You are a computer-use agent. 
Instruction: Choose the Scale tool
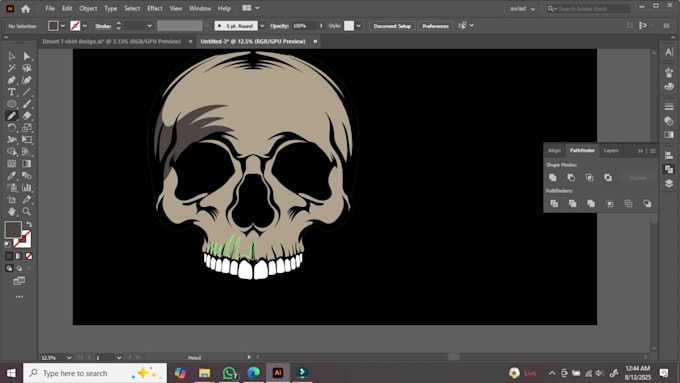coord(27,128)
